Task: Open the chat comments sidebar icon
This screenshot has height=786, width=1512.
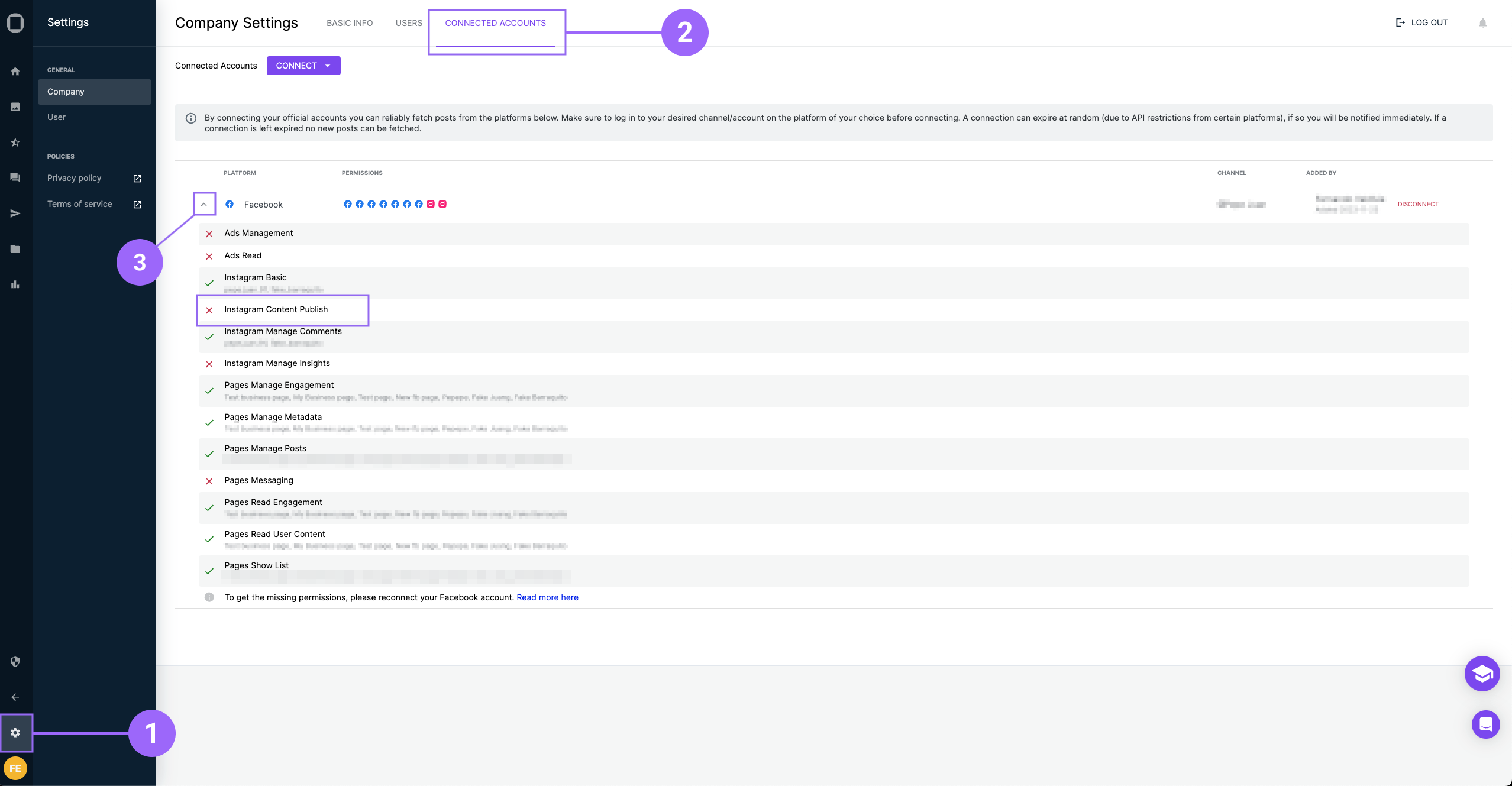Action: pyautogui.click(x=15, y=178)
